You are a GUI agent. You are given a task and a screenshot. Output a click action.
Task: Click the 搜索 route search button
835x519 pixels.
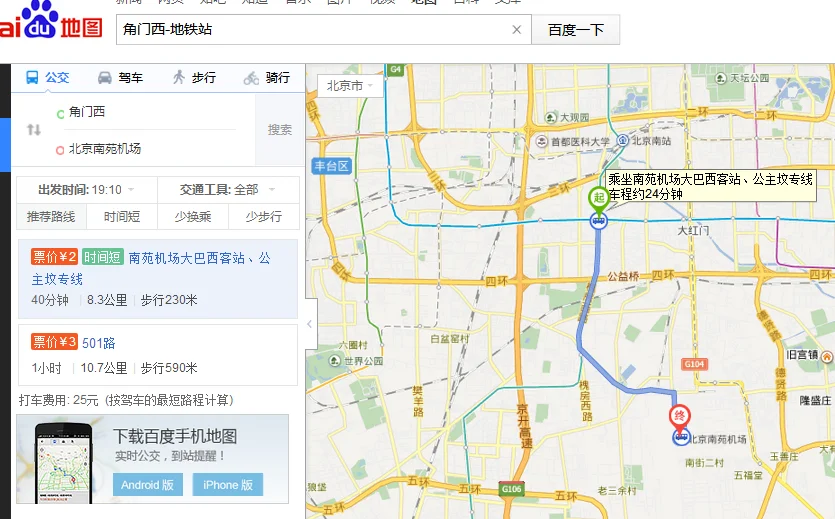point(280,129)
